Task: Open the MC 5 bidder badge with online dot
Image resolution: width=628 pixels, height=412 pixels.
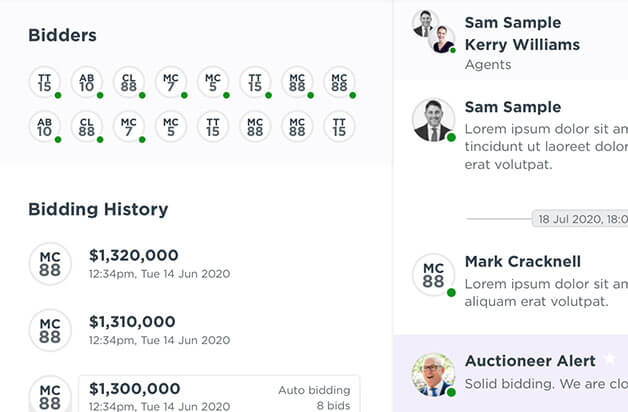Action: 213,82
